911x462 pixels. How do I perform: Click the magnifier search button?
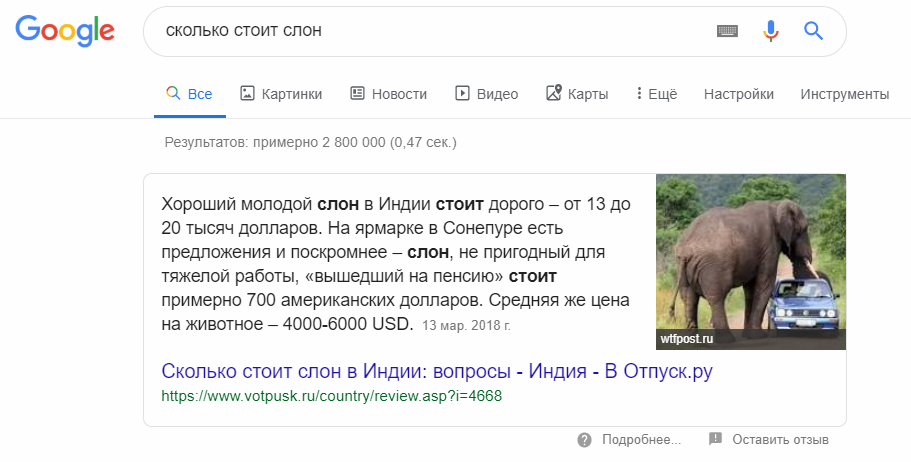click(813, 31)
